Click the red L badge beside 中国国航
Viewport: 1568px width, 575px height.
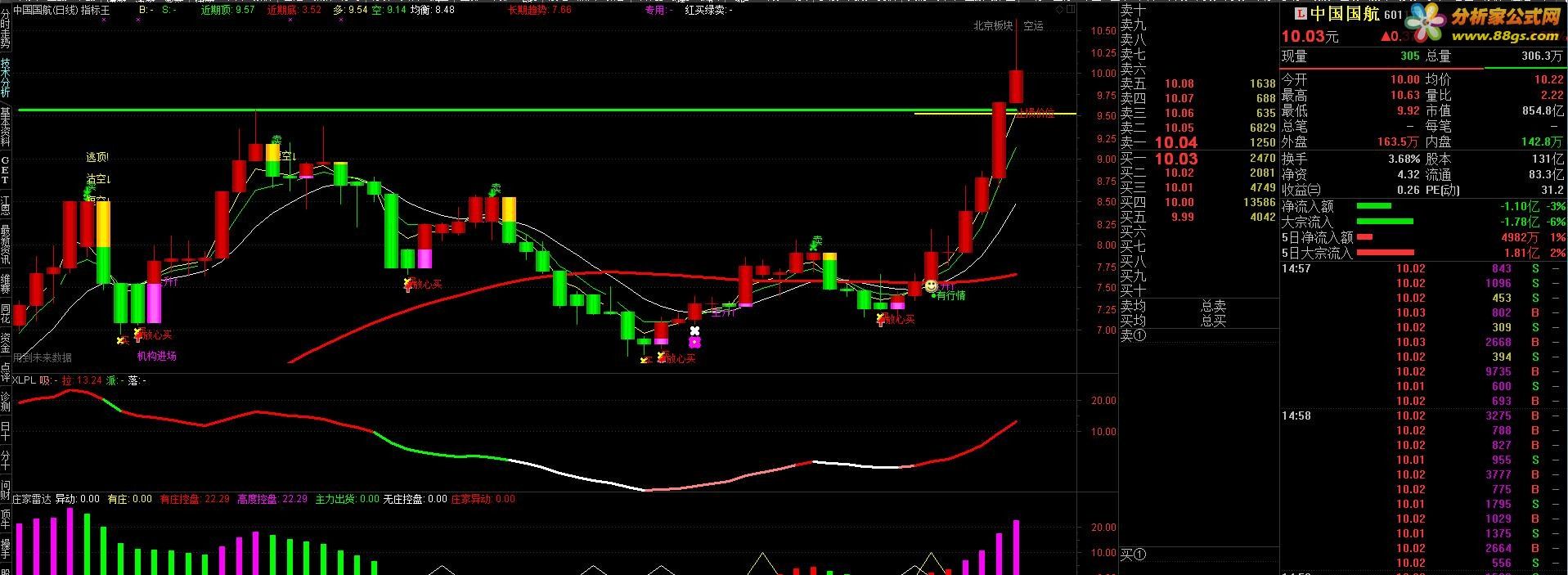(x=1300, y=14)
